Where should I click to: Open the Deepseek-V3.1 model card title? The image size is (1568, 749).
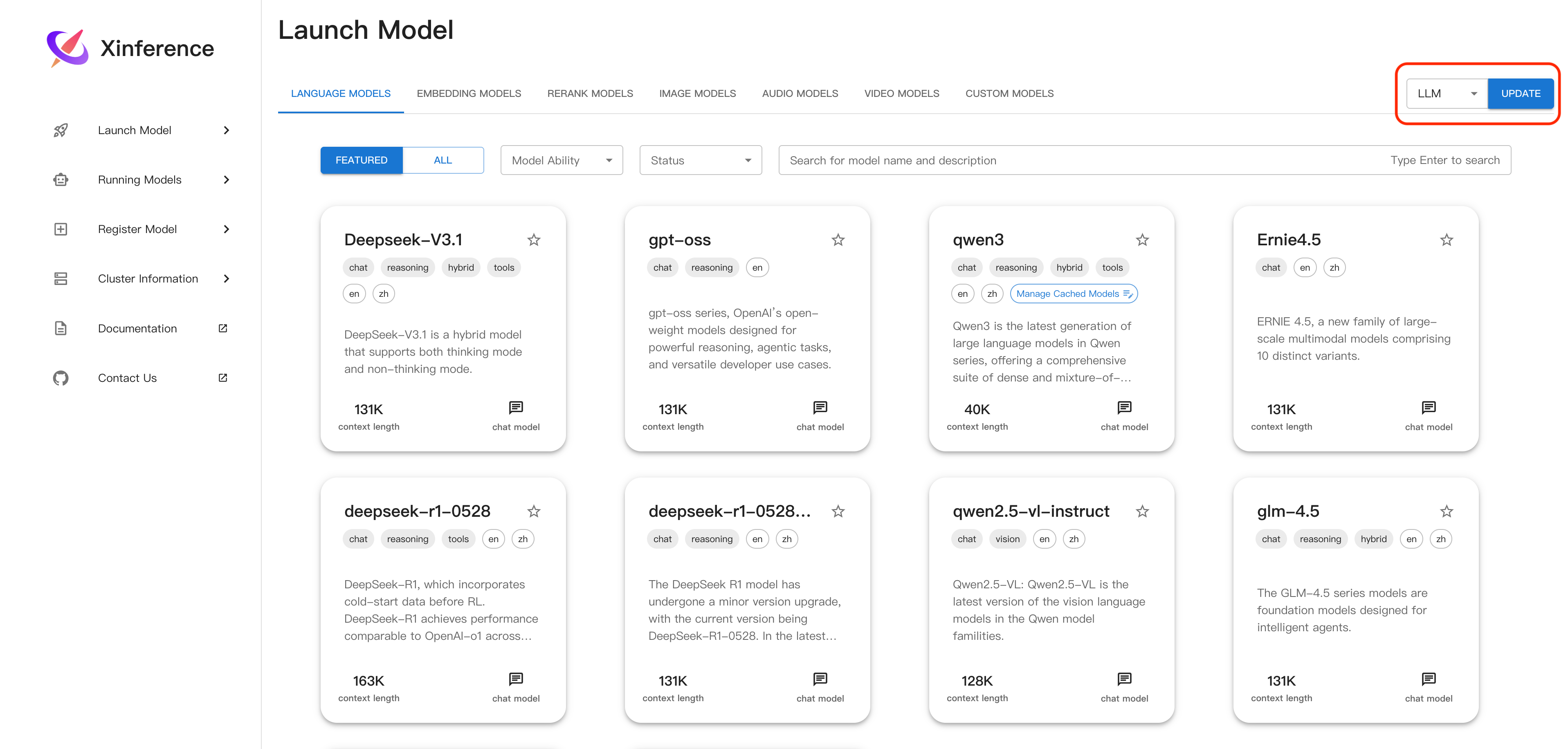click(x=403, y=240)
